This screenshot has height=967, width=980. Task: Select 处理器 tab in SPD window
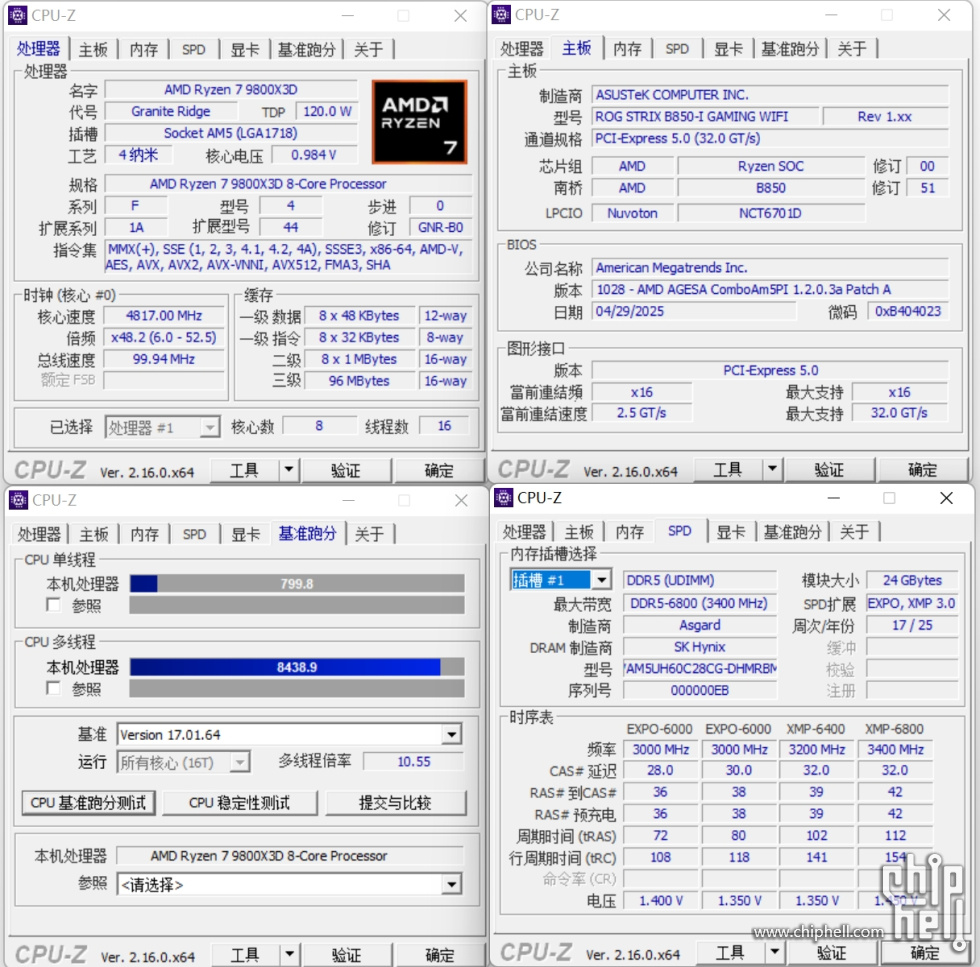[524, 532]
